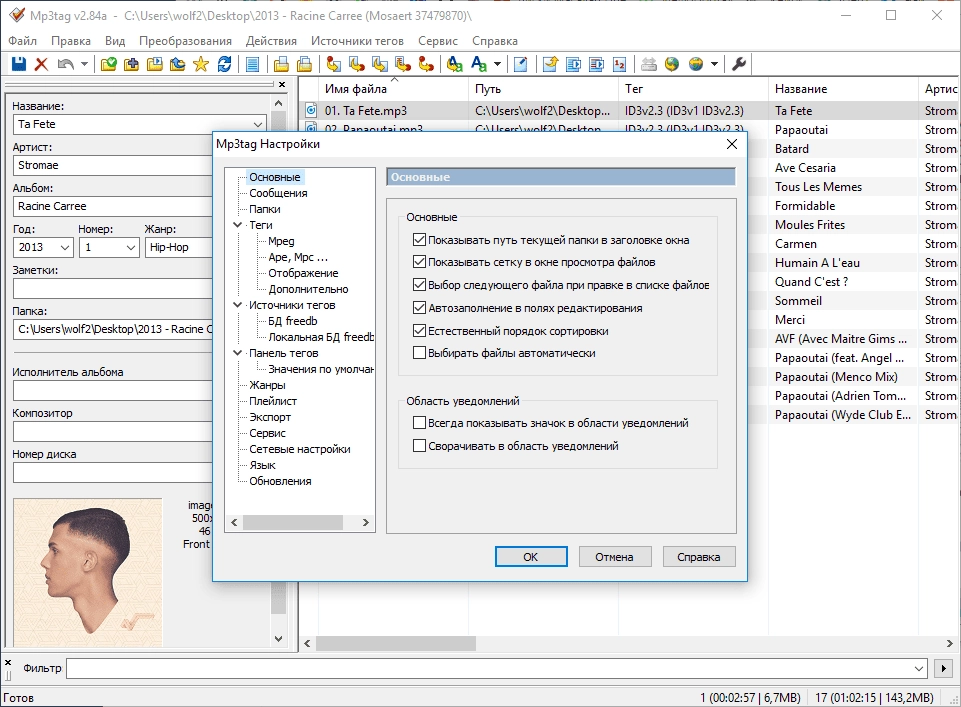
Task: Open the Название field dropdown arrow
Action: click(258, 124)
